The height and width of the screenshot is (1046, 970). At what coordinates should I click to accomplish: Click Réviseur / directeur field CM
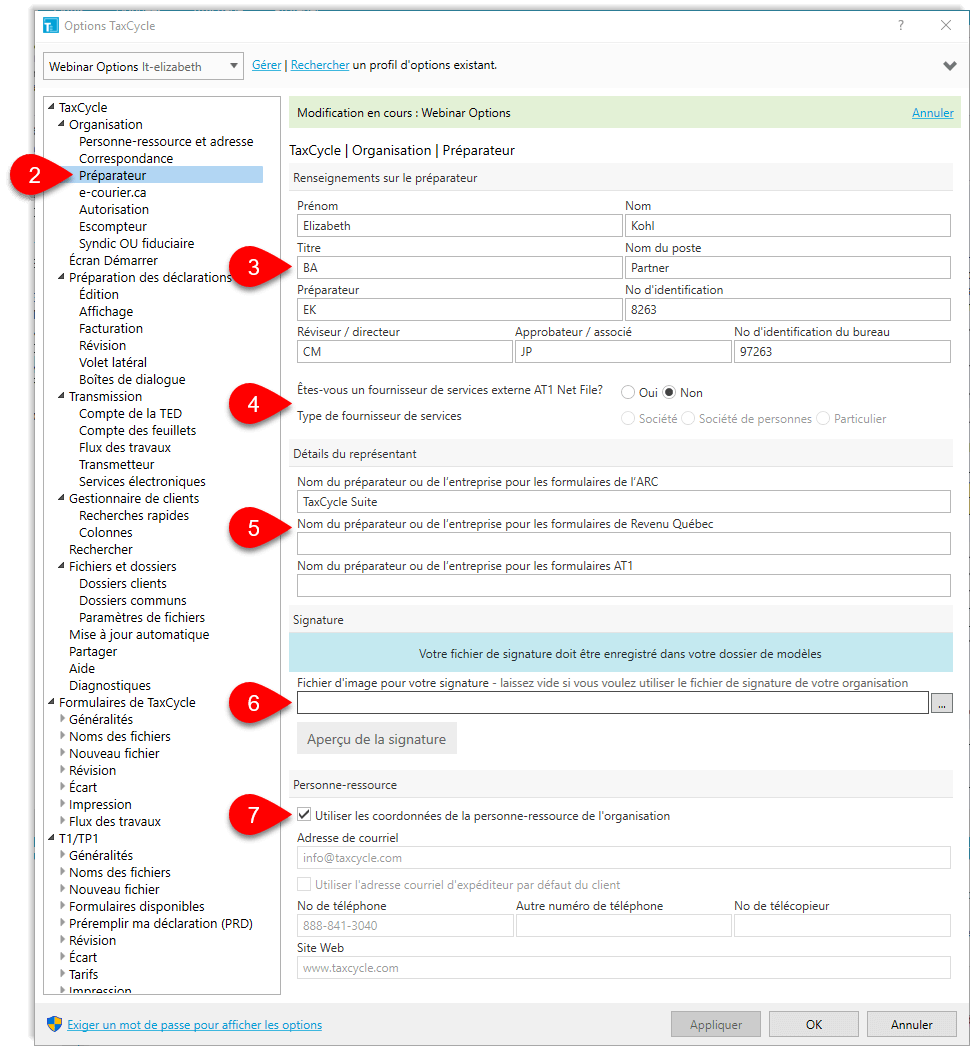click(x=404, y=352)
